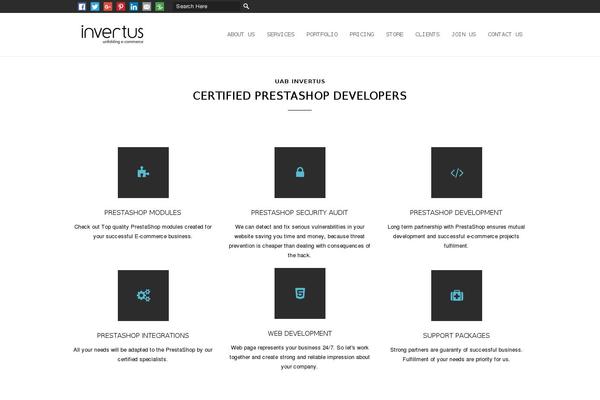Click the text 'Strong partners are guaranty of successful business'
This screenshot has height=400, width=600.
pyautogui.click(x=456, y=349)
